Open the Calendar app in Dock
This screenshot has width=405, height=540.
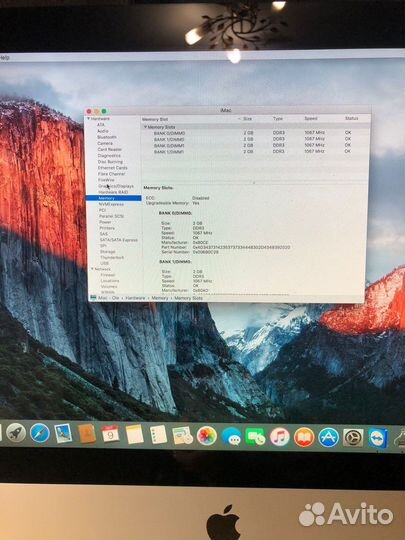(111, 434)
